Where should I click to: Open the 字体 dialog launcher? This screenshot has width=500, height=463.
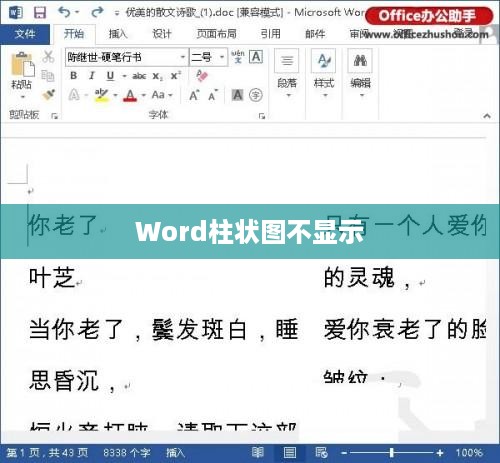click(262, 116)
